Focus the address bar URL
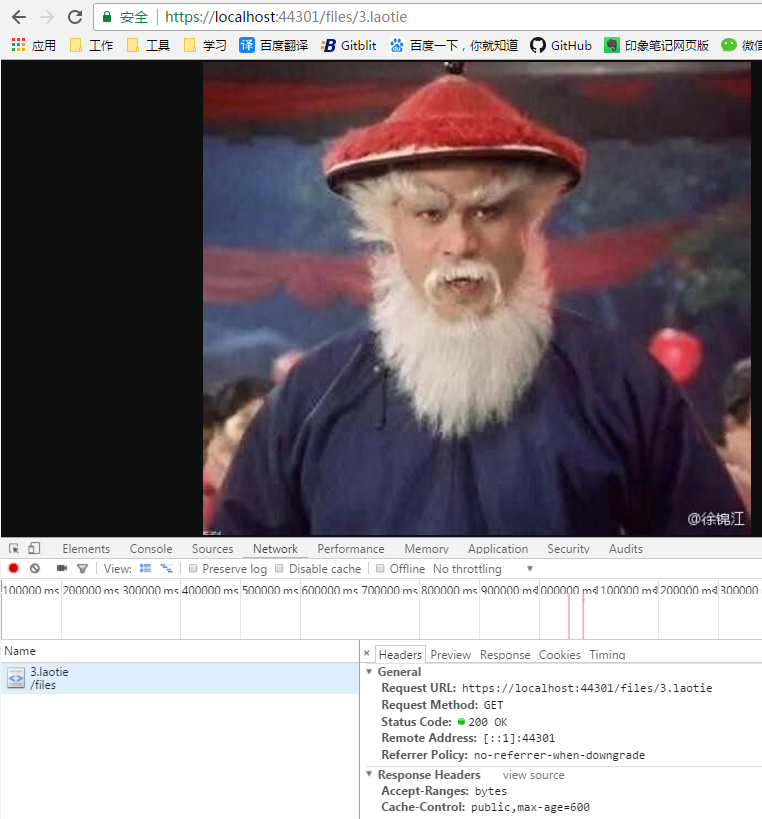Screen dimensions: 762x819 point(286,17)
